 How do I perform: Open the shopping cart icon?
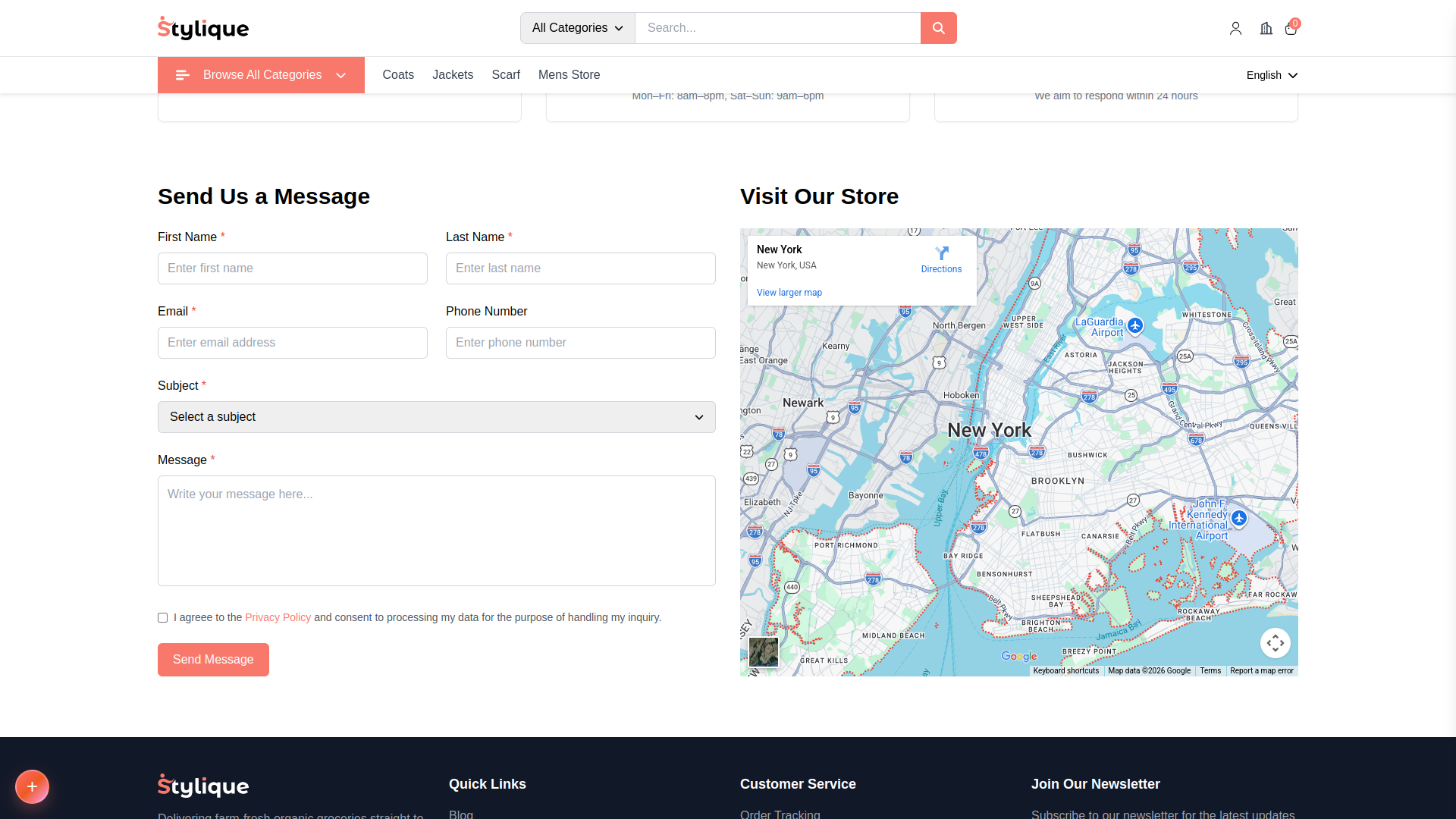pyautogui.click(x=1291, y=28)
